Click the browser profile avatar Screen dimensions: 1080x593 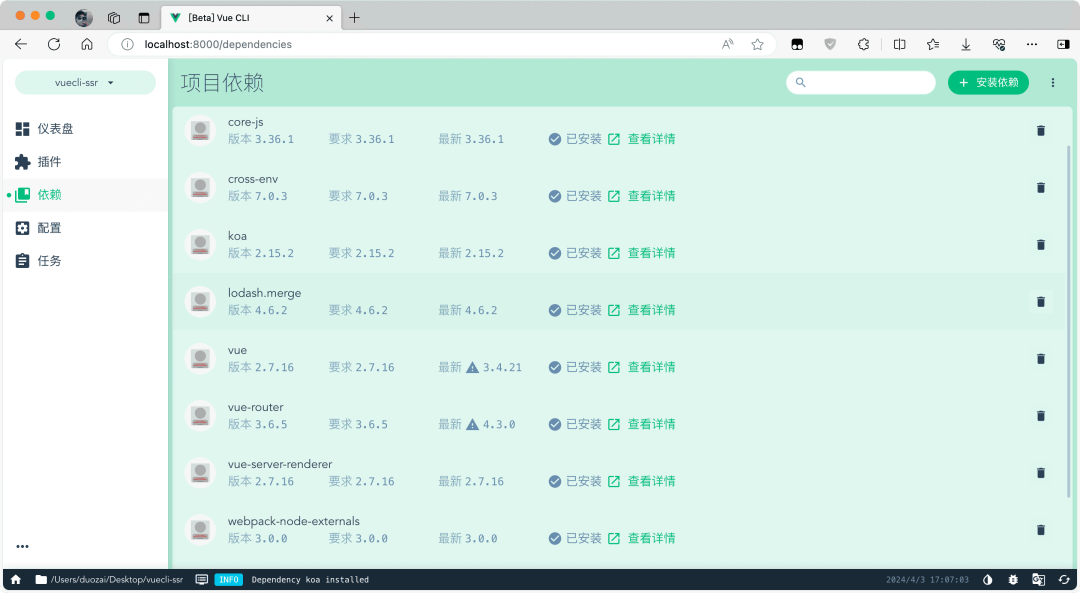coord(83,17)
